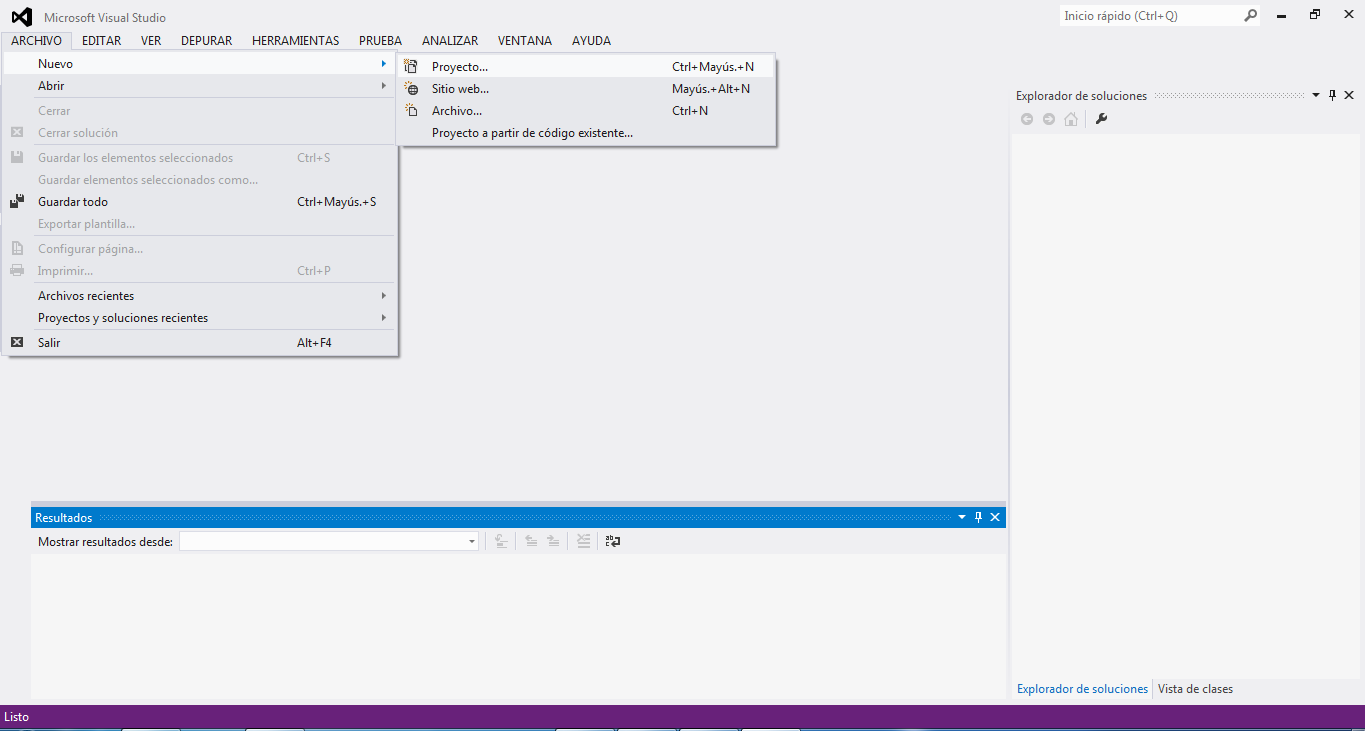Viewport: 1365px width, 731px height.
Task: Select Proyecto a partir de código existente
Action: click(x=532, y=133)
